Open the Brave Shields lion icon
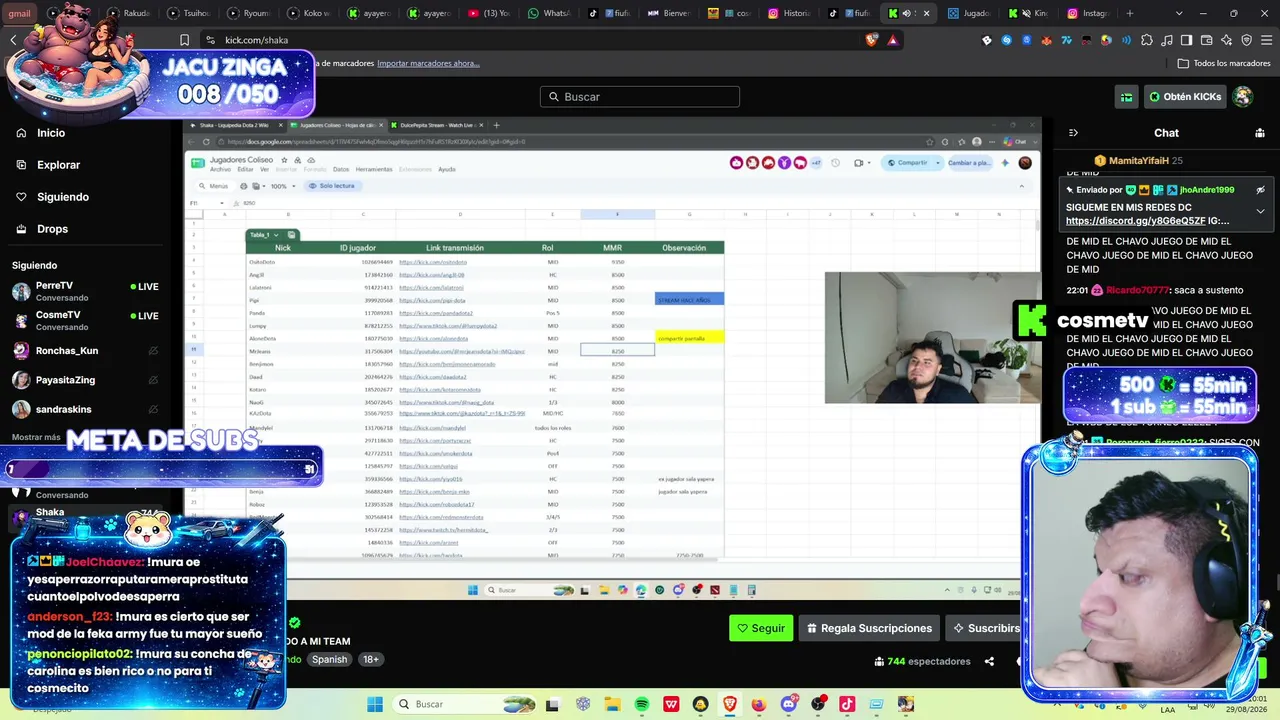1280x720 pixels. (x=871, y=40)
